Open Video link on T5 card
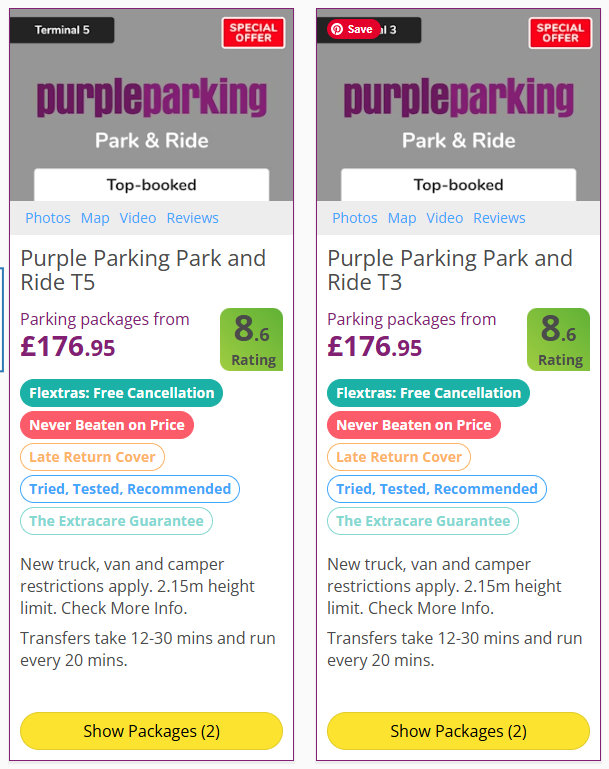Image resolution: width=609 pixels, height=769 pixels. 138,218
